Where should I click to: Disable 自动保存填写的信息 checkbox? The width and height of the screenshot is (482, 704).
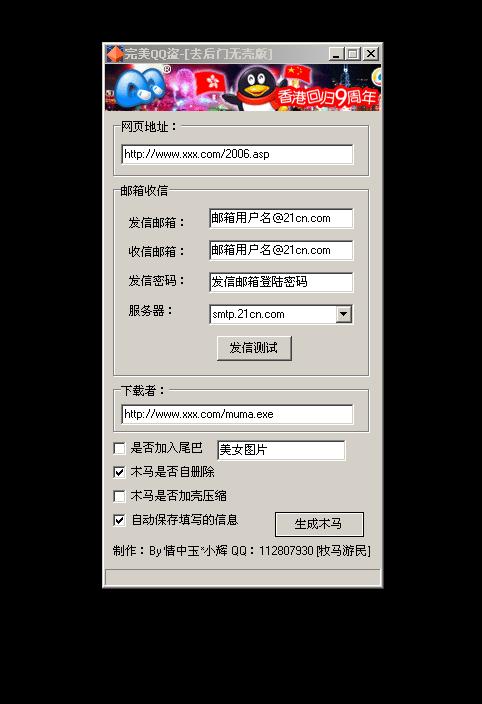[x=119, y=520]
